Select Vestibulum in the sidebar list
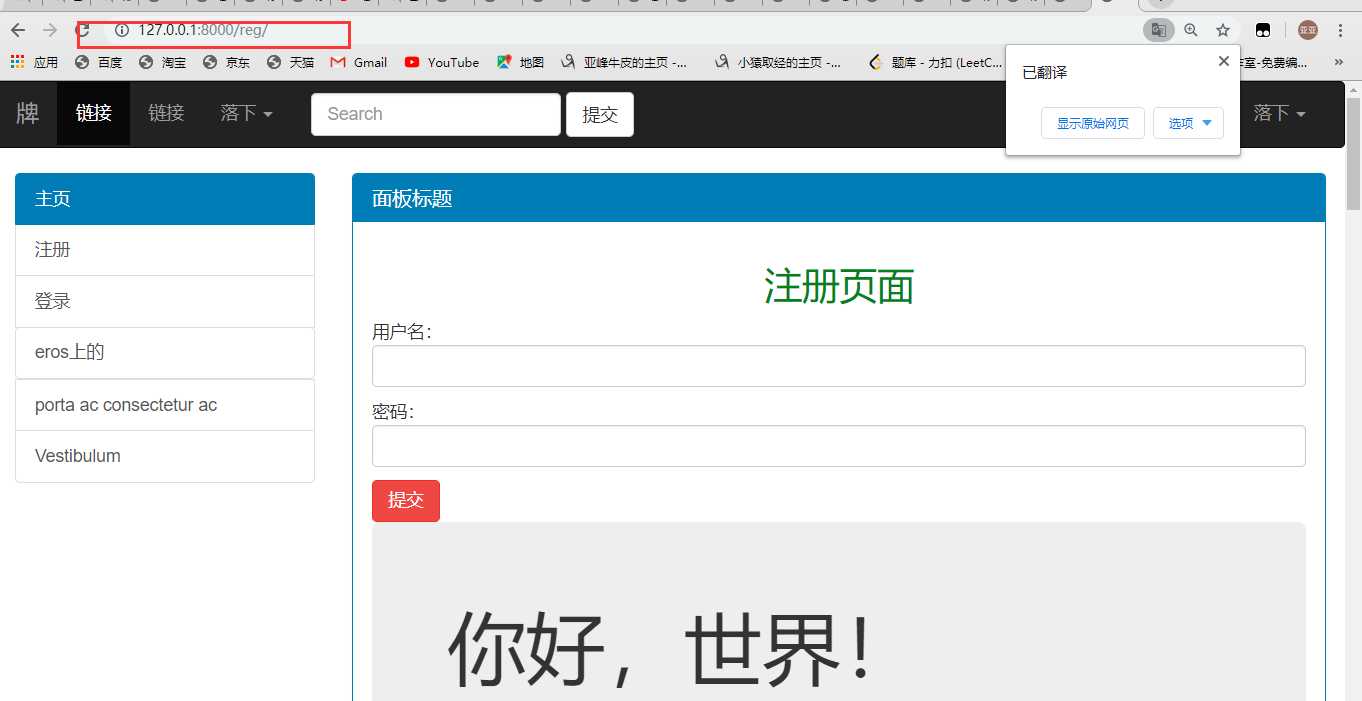Screen dimensions: 1362x701 165,456
